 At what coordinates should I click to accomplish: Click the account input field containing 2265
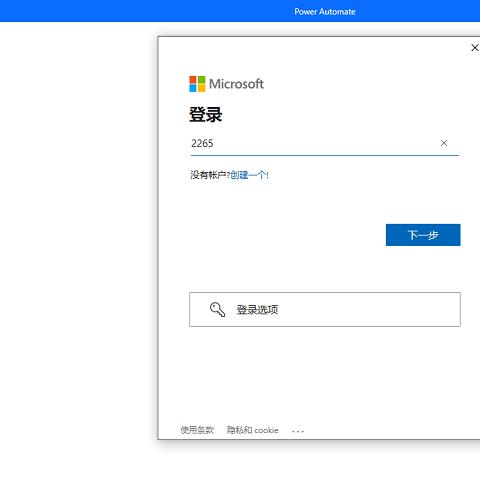[x=325, y=143]
